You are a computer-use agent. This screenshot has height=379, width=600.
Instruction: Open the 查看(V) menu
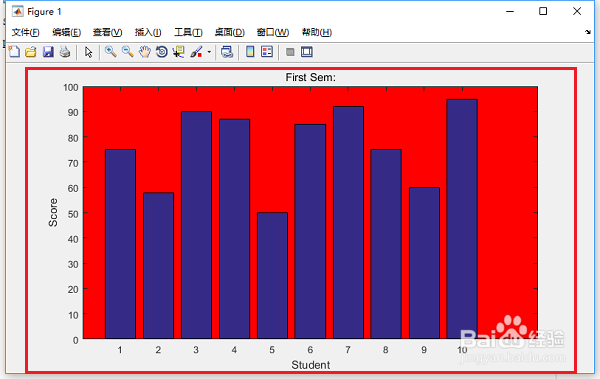click(x=108, y=32)
